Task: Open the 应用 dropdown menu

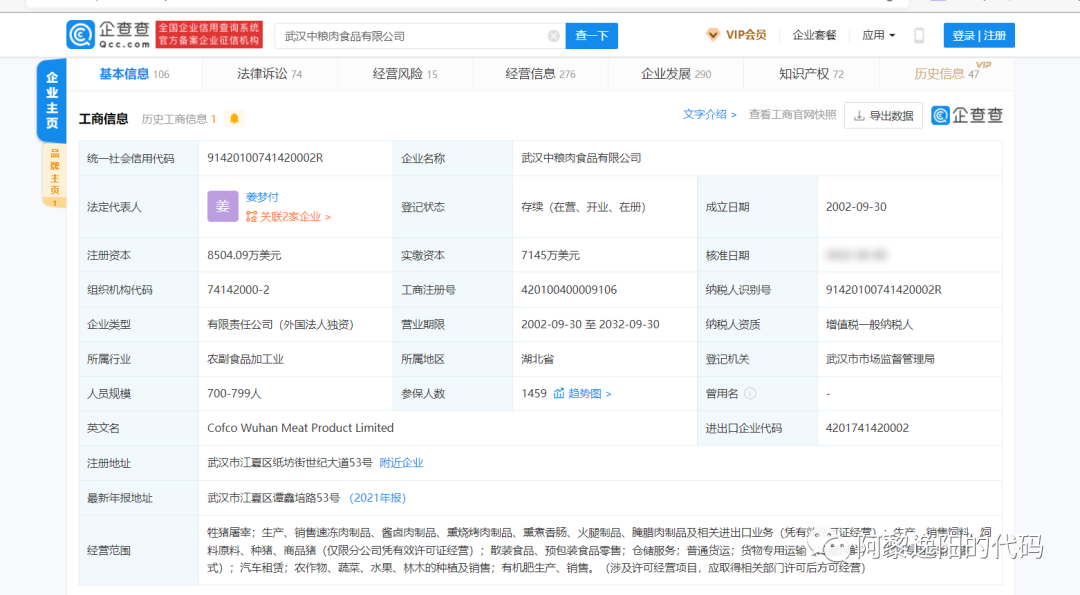Action: click(x=878, y=35)
